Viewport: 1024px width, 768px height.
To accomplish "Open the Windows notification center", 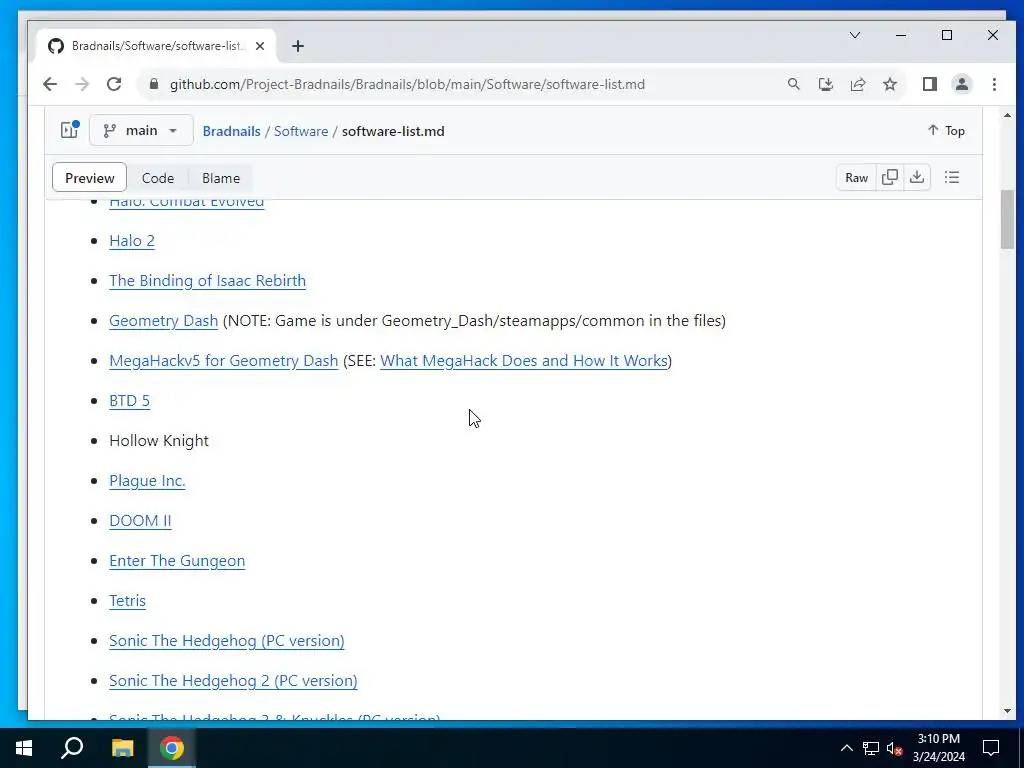I will click(991, 748).
